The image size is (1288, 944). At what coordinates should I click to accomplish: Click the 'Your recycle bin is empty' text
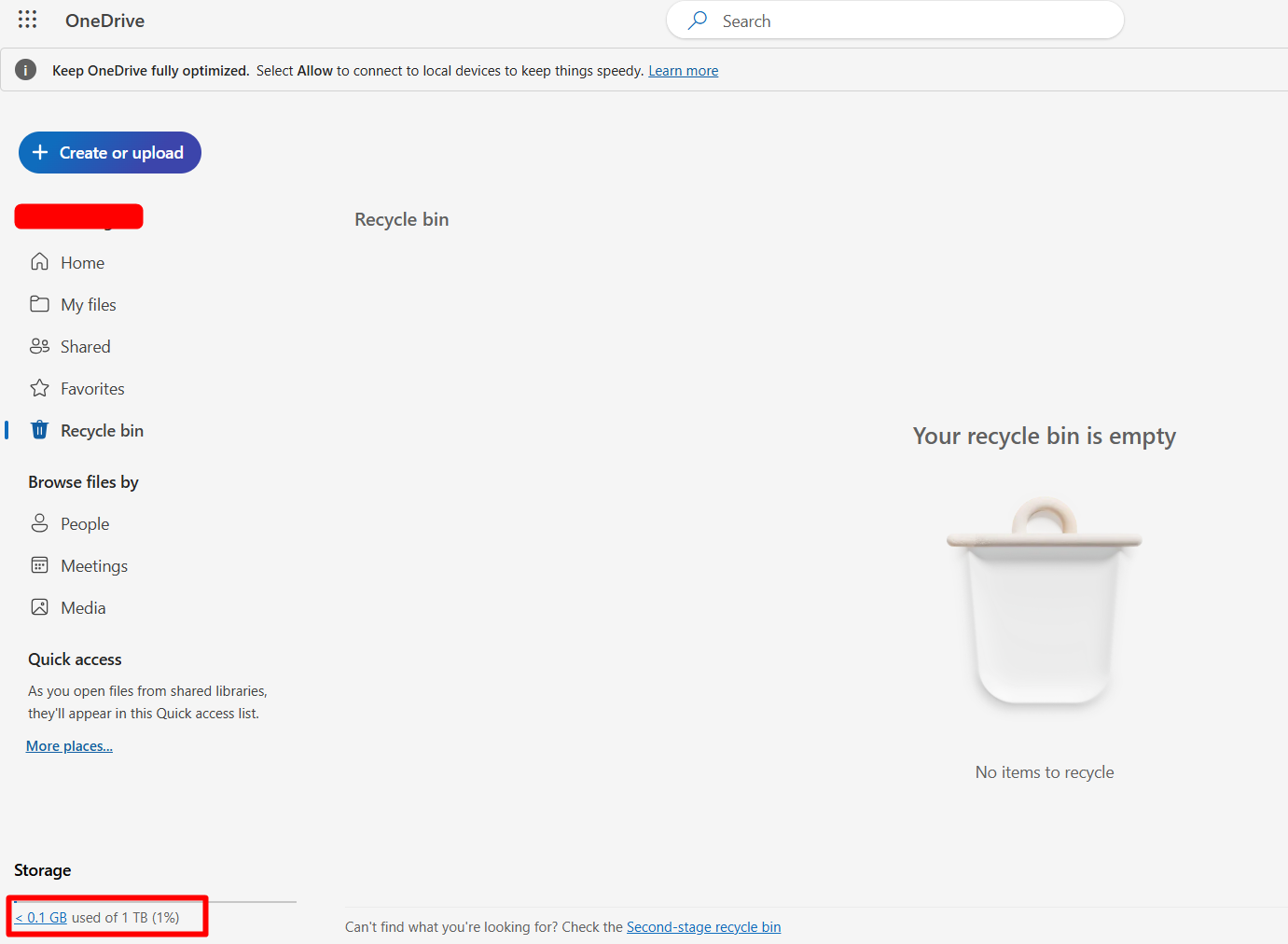(x=1045, y=437)
